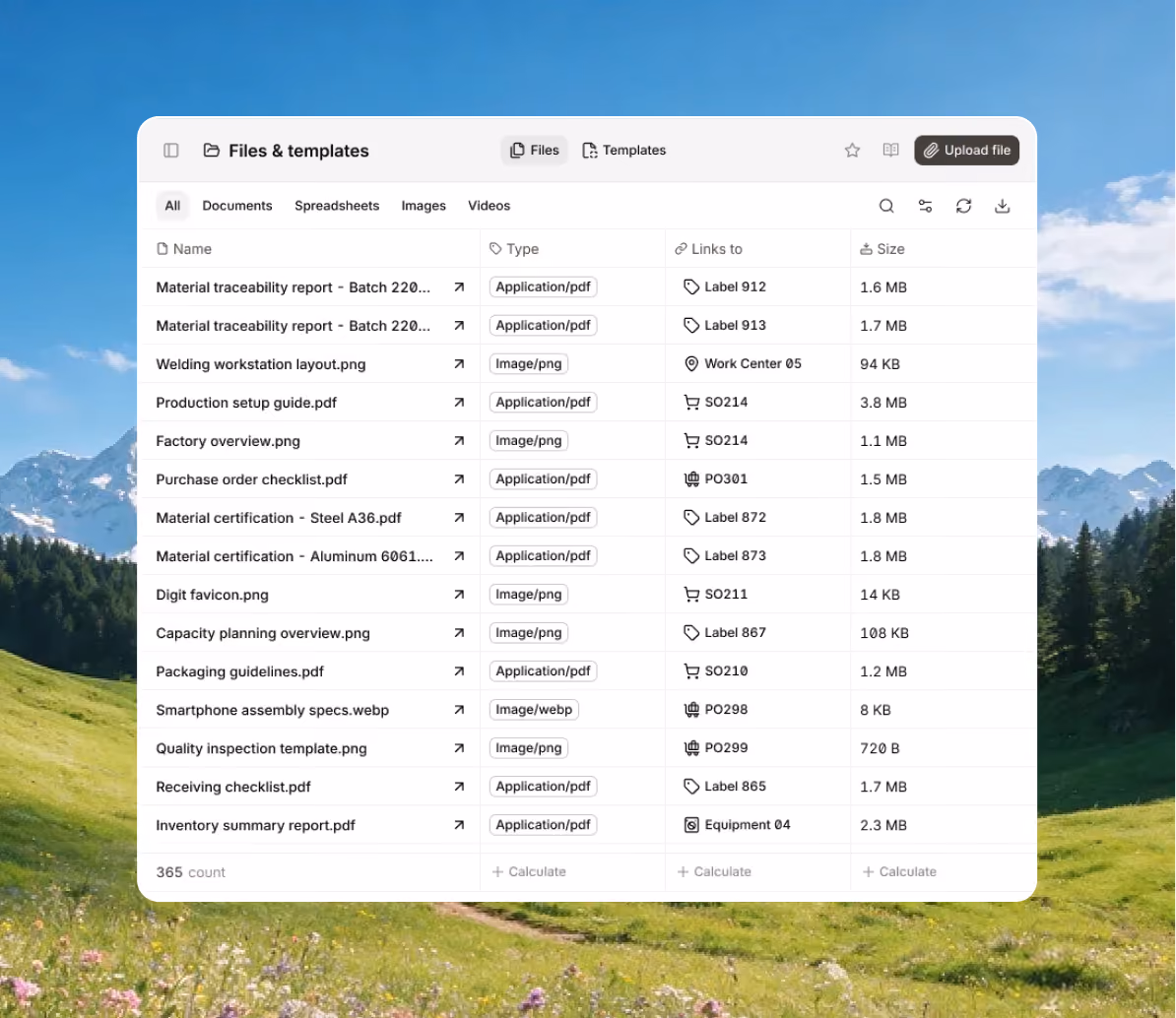Expand Calculate under the Size column
Screen dimensions: 1176x1018
pyautogui.click(x=899, y=872)
